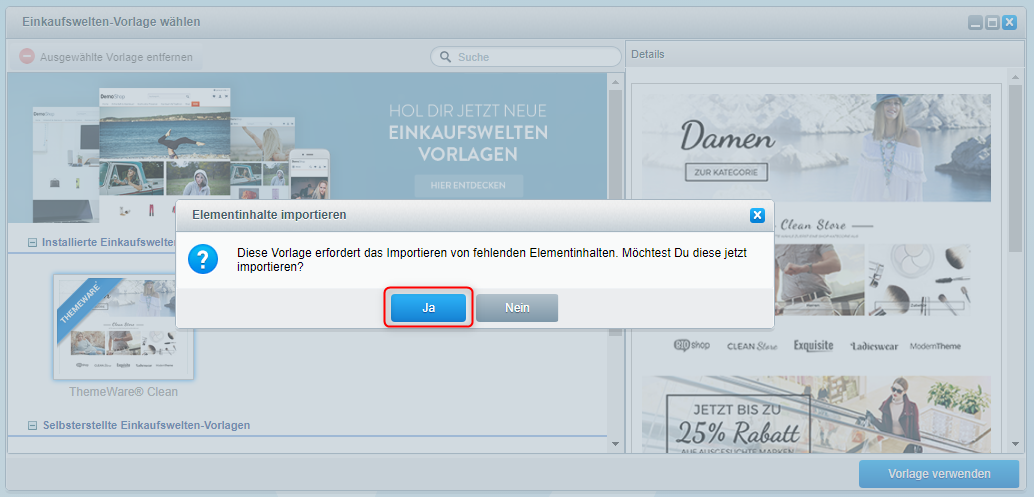The height and width of the screenshot is (497, 1034).
Task: Click the Ladieswear logo in preview
Action: pos(874,347)
